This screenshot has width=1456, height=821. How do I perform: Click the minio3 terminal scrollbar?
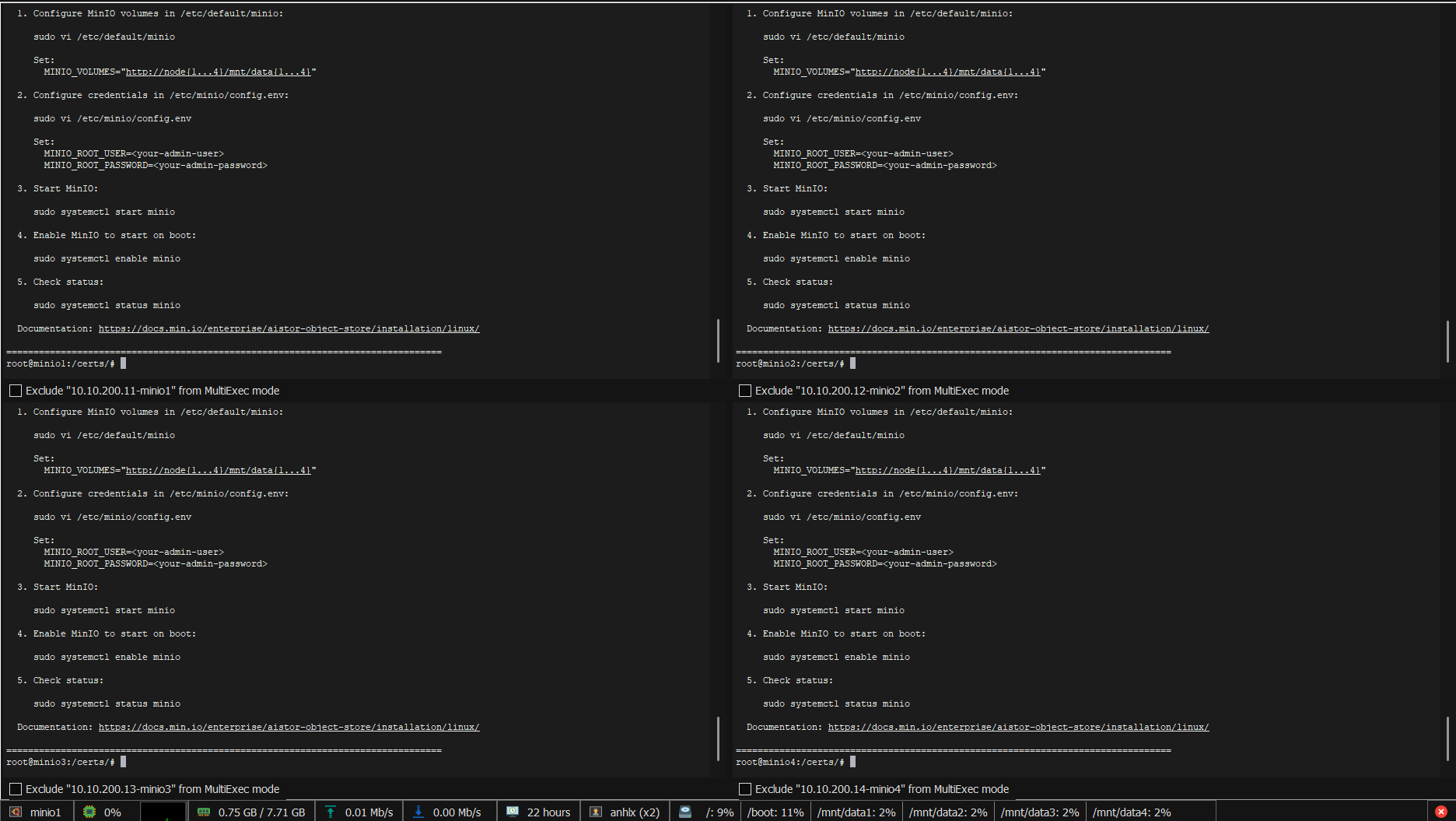pyautogui.click(x=718, y=739)
